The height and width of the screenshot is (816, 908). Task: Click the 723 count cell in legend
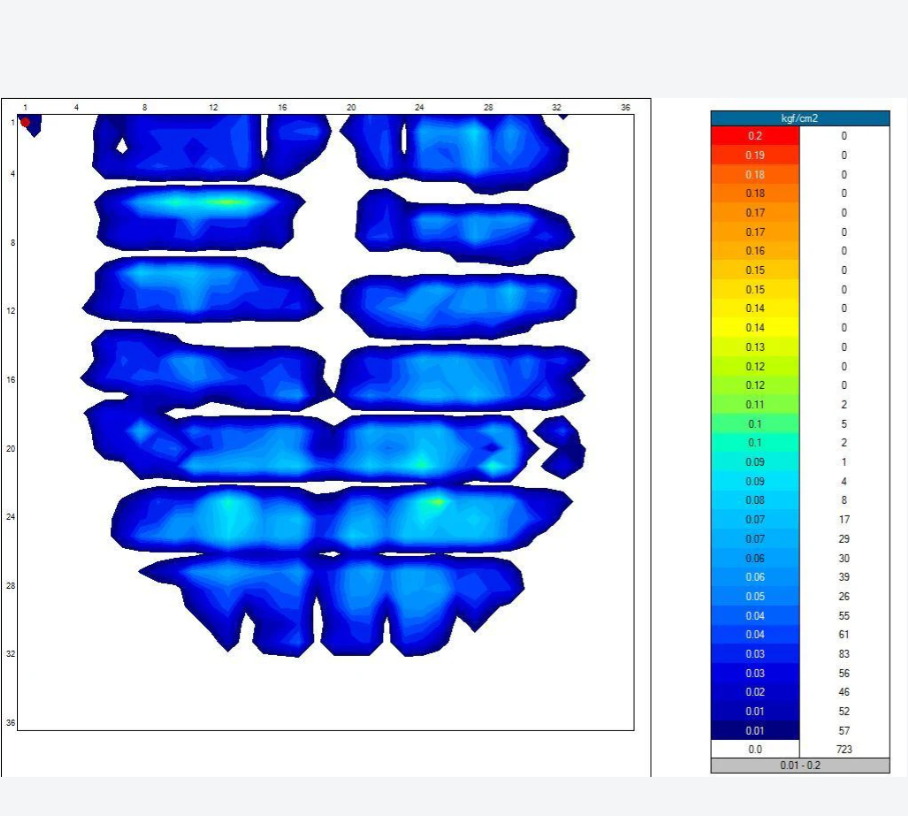(844, 749)
